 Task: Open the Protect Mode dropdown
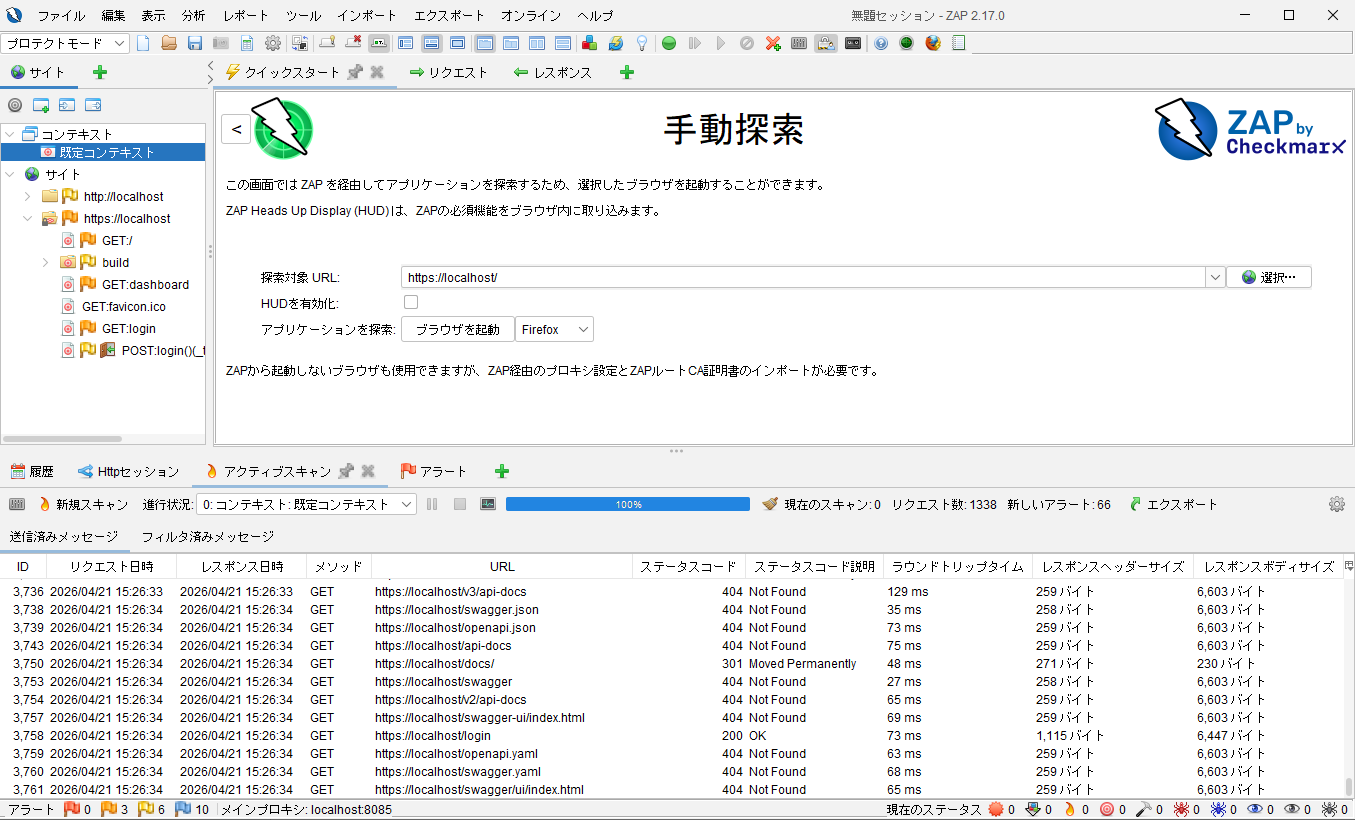66,43
